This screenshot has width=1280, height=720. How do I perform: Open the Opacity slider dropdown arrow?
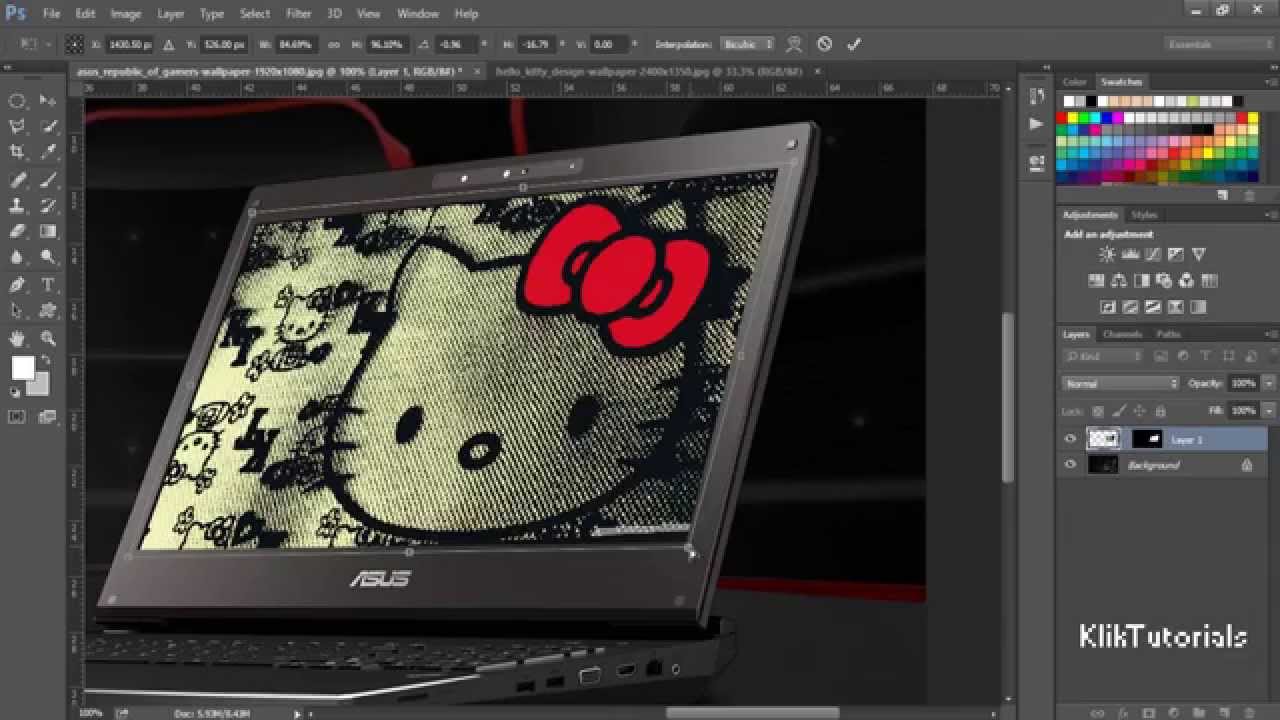coord(1269,384)
